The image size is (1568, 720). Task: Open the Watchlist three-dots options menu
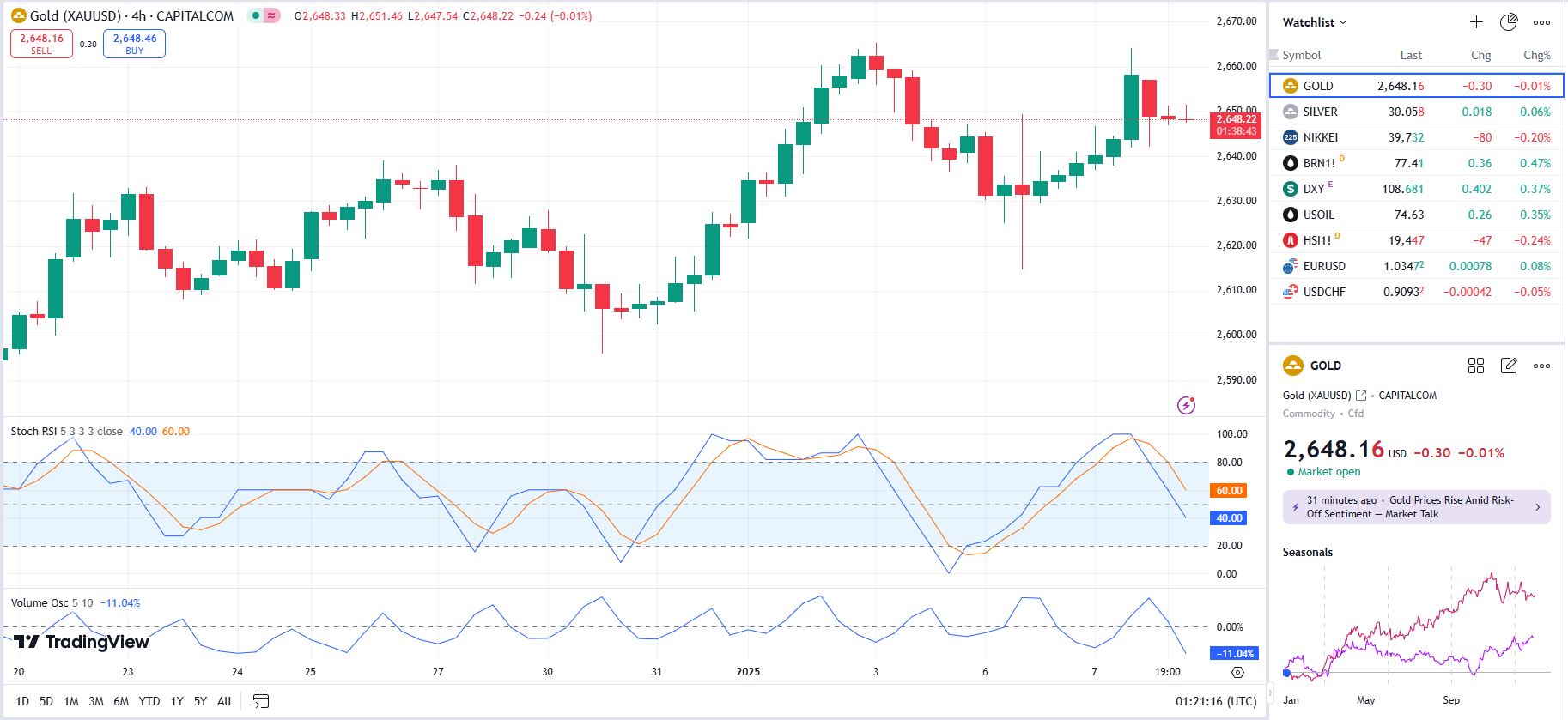point(1542,22)
